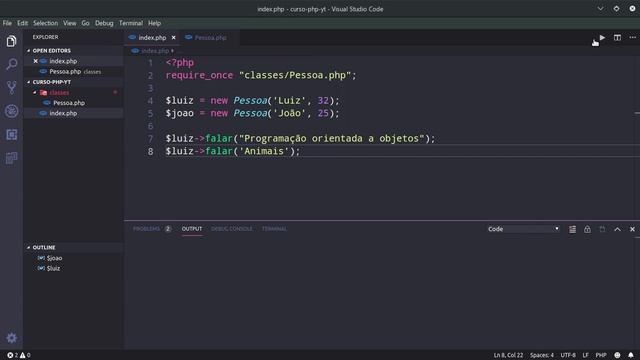Change the LF end of line sequence
This screenshot has width=640, height=360.
tap(585, 355)
